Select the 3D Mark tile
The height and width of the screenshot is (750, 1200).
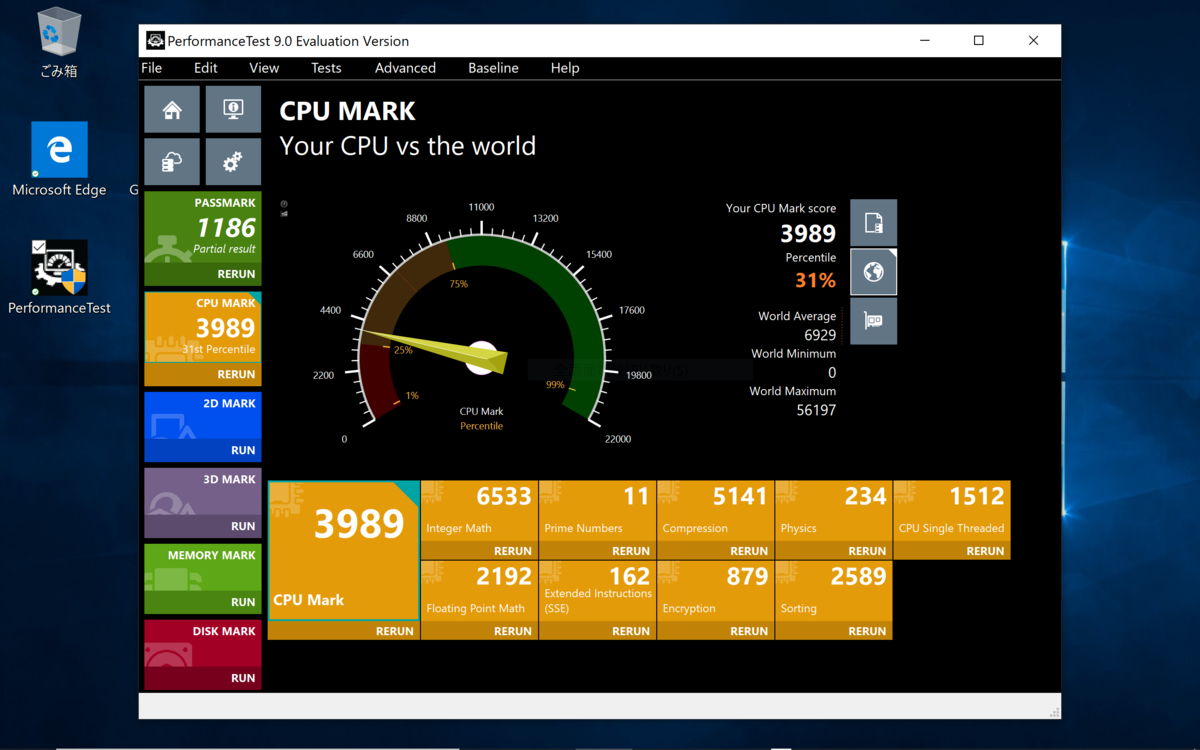click(x=203, y=503)
